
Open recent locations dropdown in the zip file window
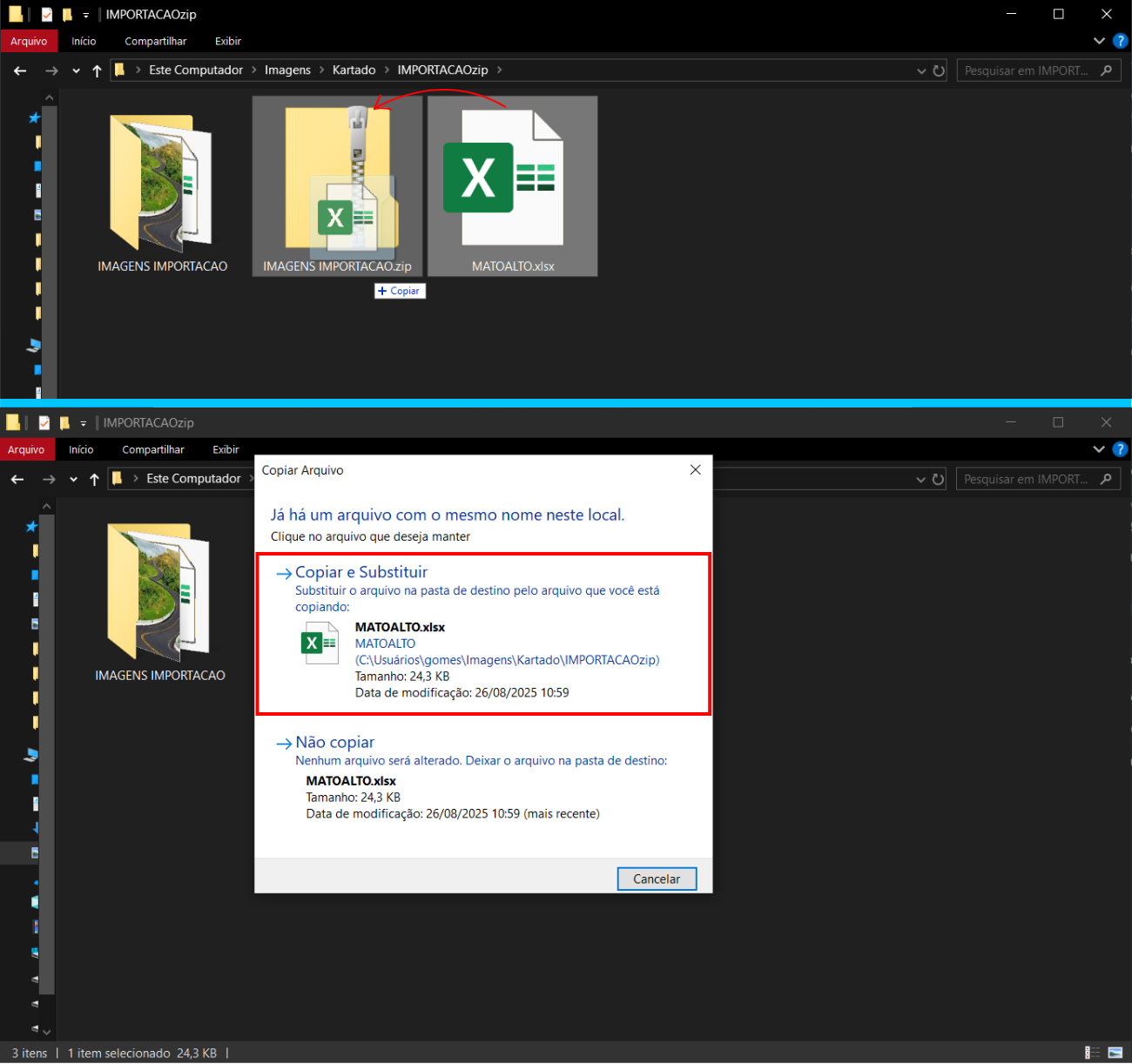point(76,71)
